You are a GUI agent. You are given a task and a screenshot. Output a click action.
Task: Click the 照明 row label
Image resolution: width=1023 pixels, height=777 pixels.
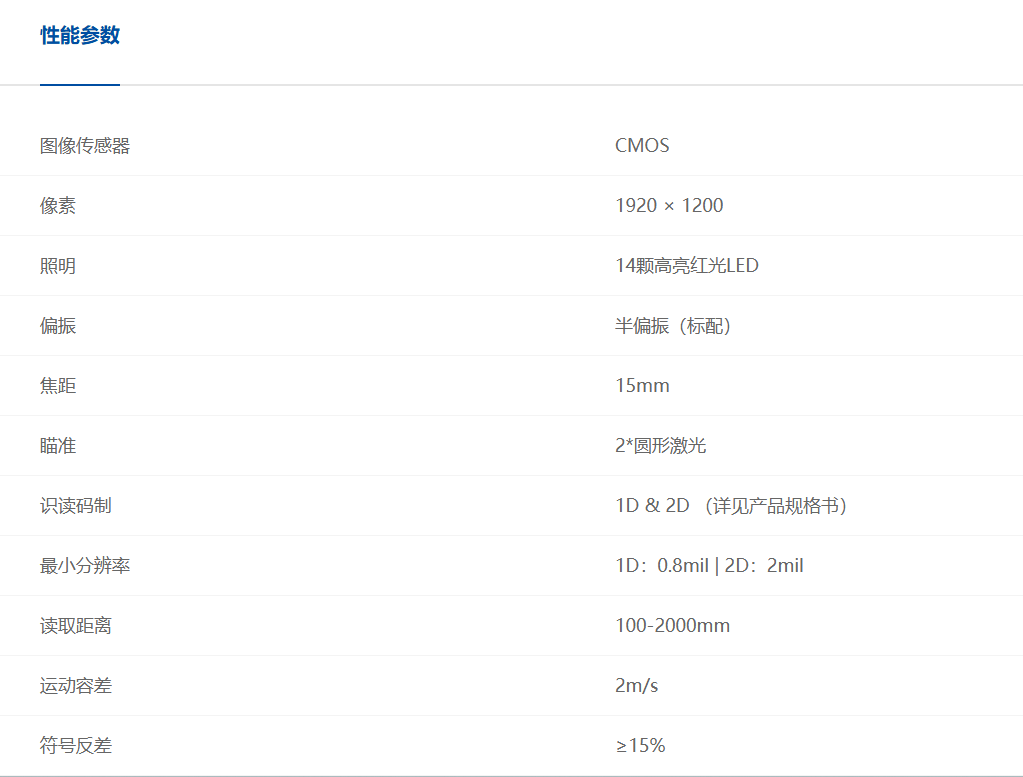click(58, 266)
